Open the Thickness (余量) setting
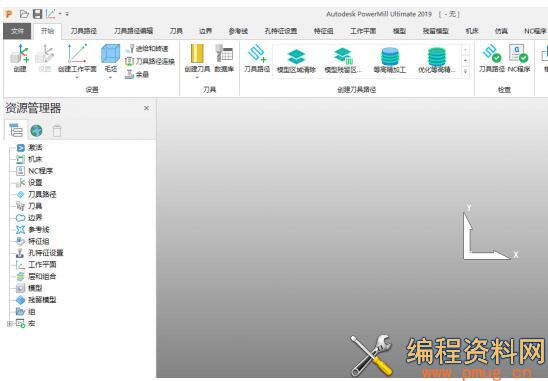548x381 pixels. coord(137,74)
